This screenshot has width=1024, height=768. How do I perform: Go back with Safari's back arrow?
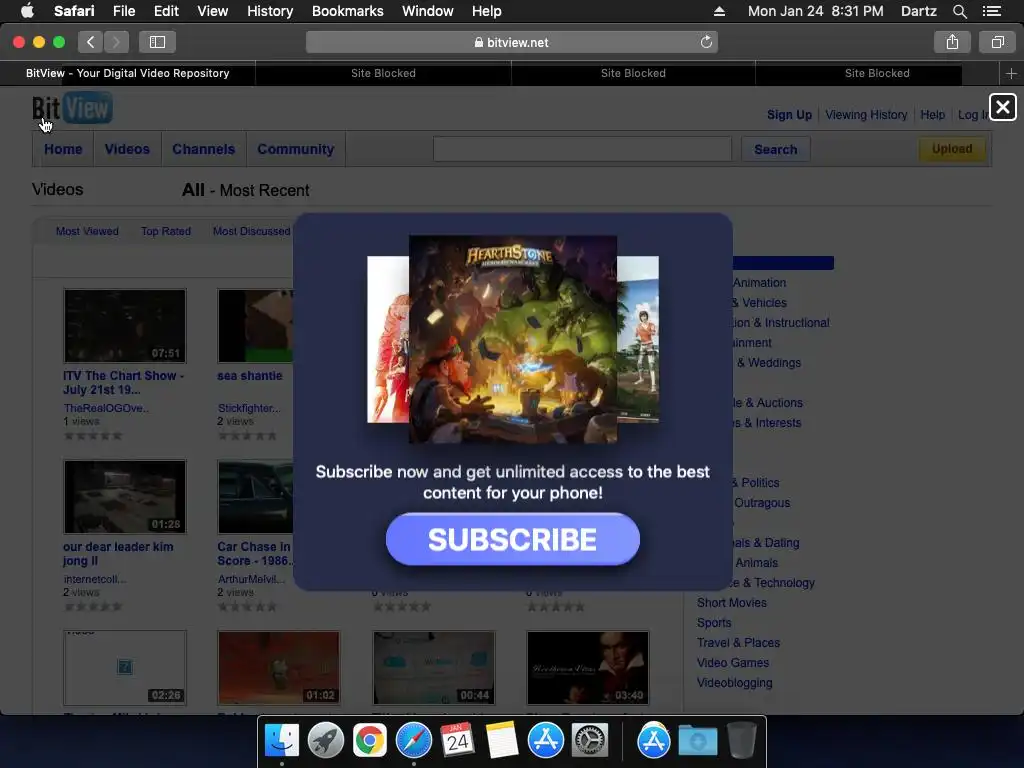[91, 42]
